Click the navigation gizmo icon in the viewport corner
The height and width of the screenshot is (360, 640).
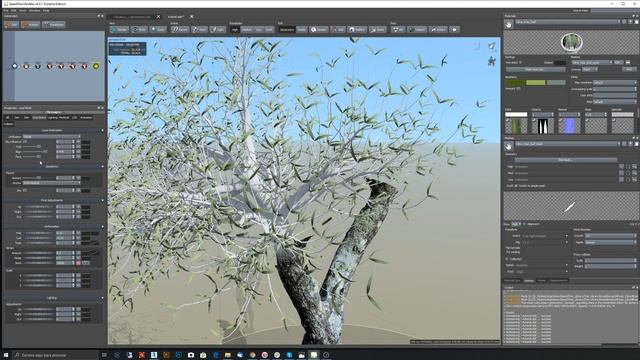[x=492, y=46]
